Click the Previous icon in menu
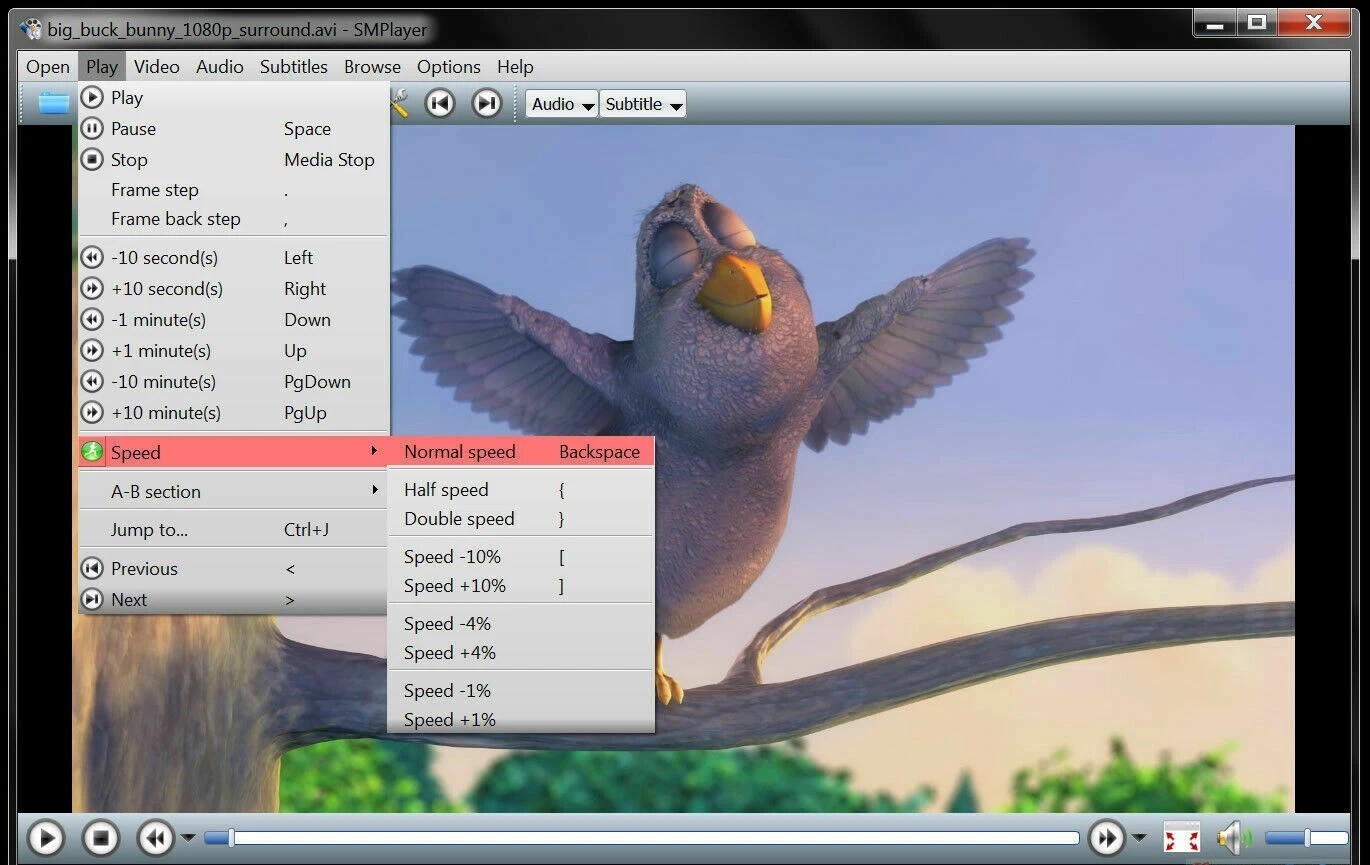 point(92,568)
